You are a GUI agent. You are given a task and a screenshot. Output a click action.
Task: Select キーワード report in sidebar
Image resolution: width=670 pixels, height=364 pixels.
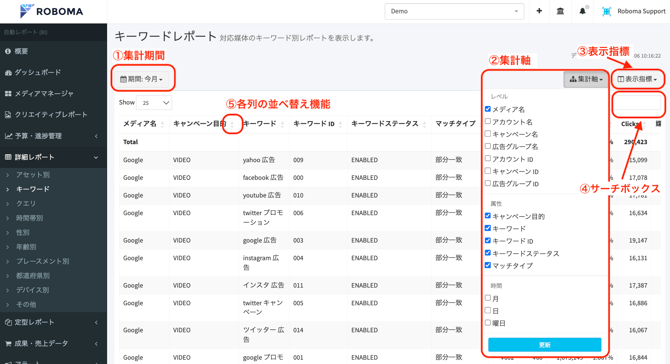pos(32,189)
